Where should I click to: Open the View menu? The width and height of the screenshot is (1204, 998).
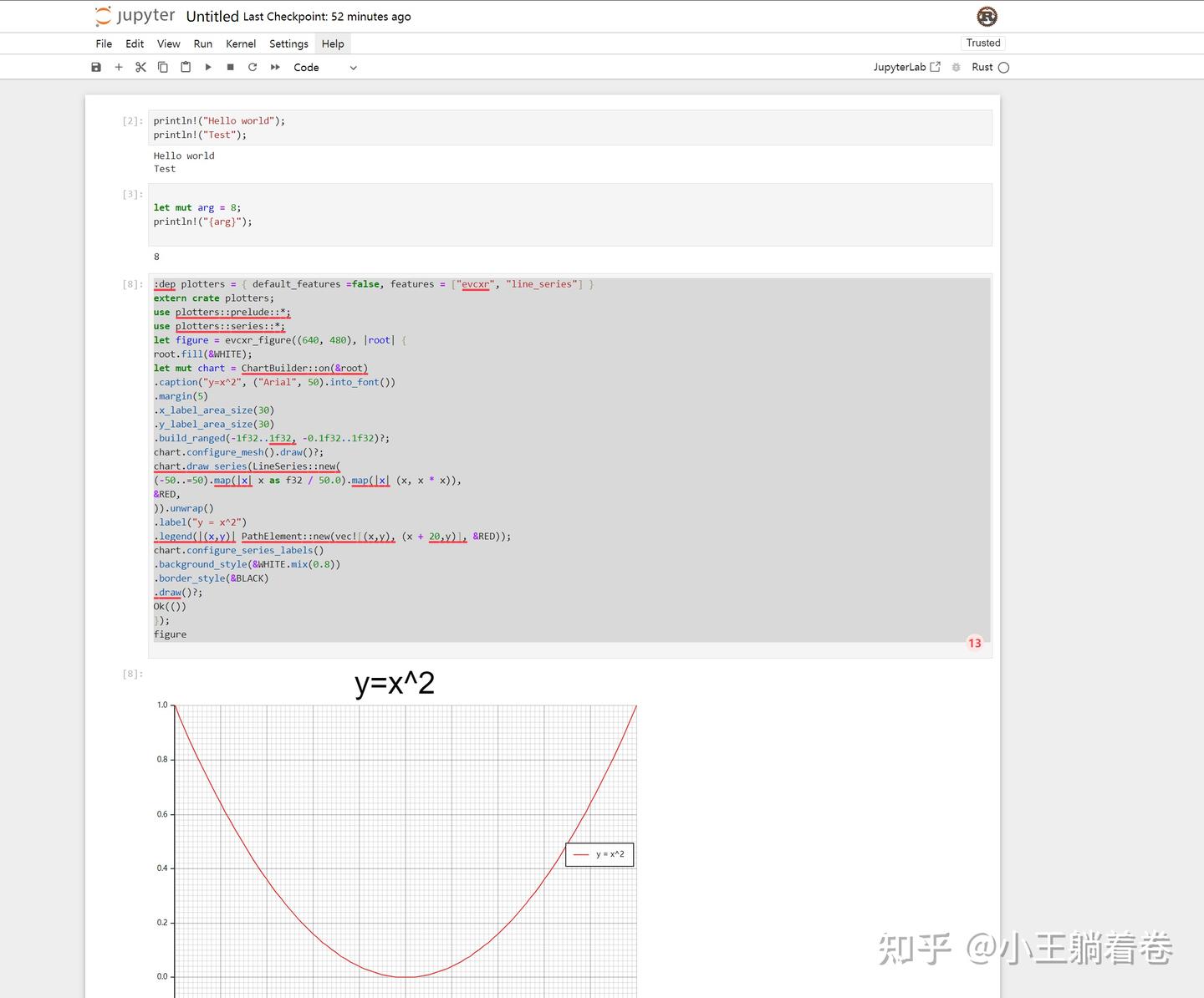pyautogui.click(x=168, y=43)
